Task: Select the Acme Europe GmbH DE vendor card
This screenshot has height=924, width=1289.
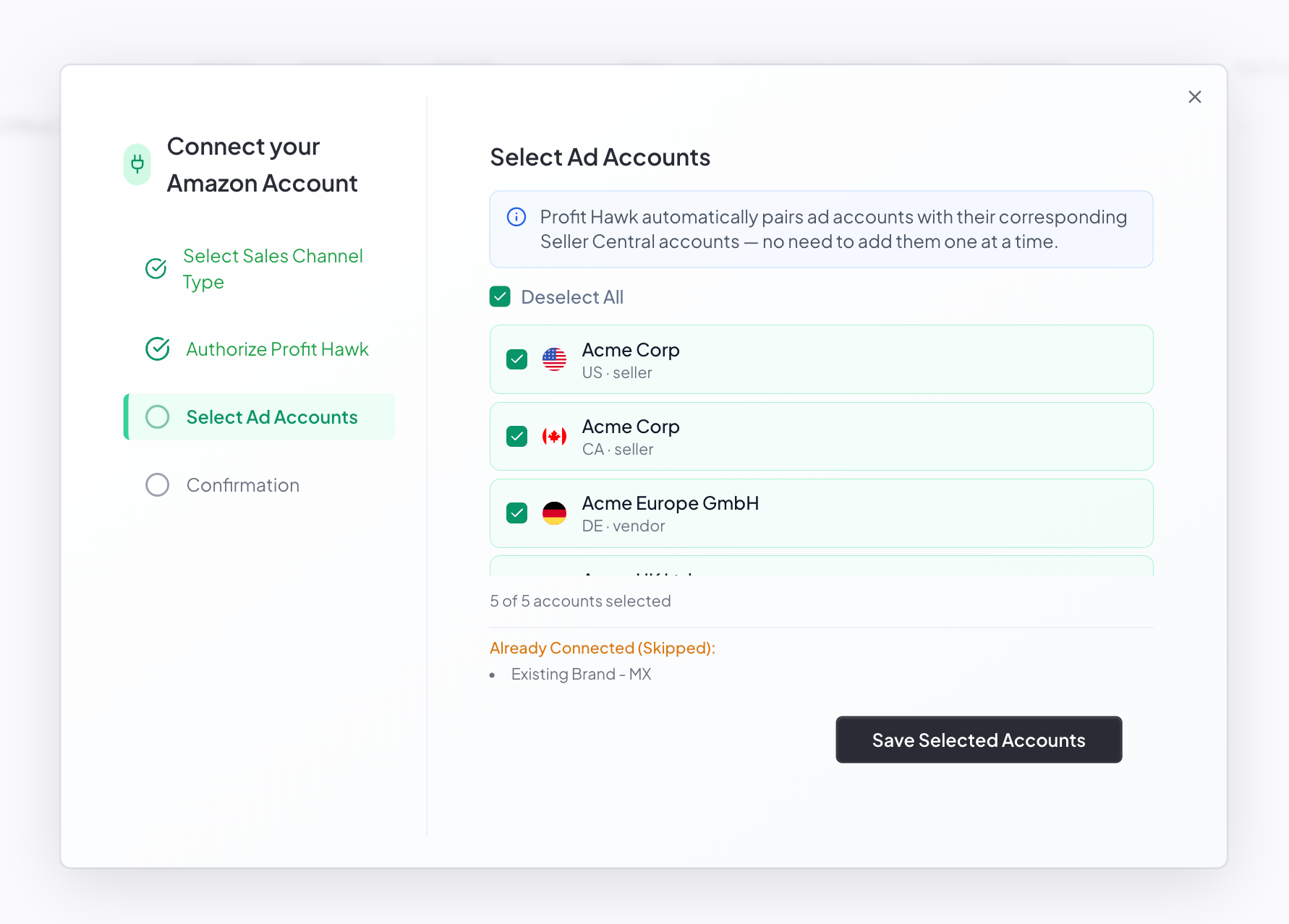Action: tap(821, 513)
